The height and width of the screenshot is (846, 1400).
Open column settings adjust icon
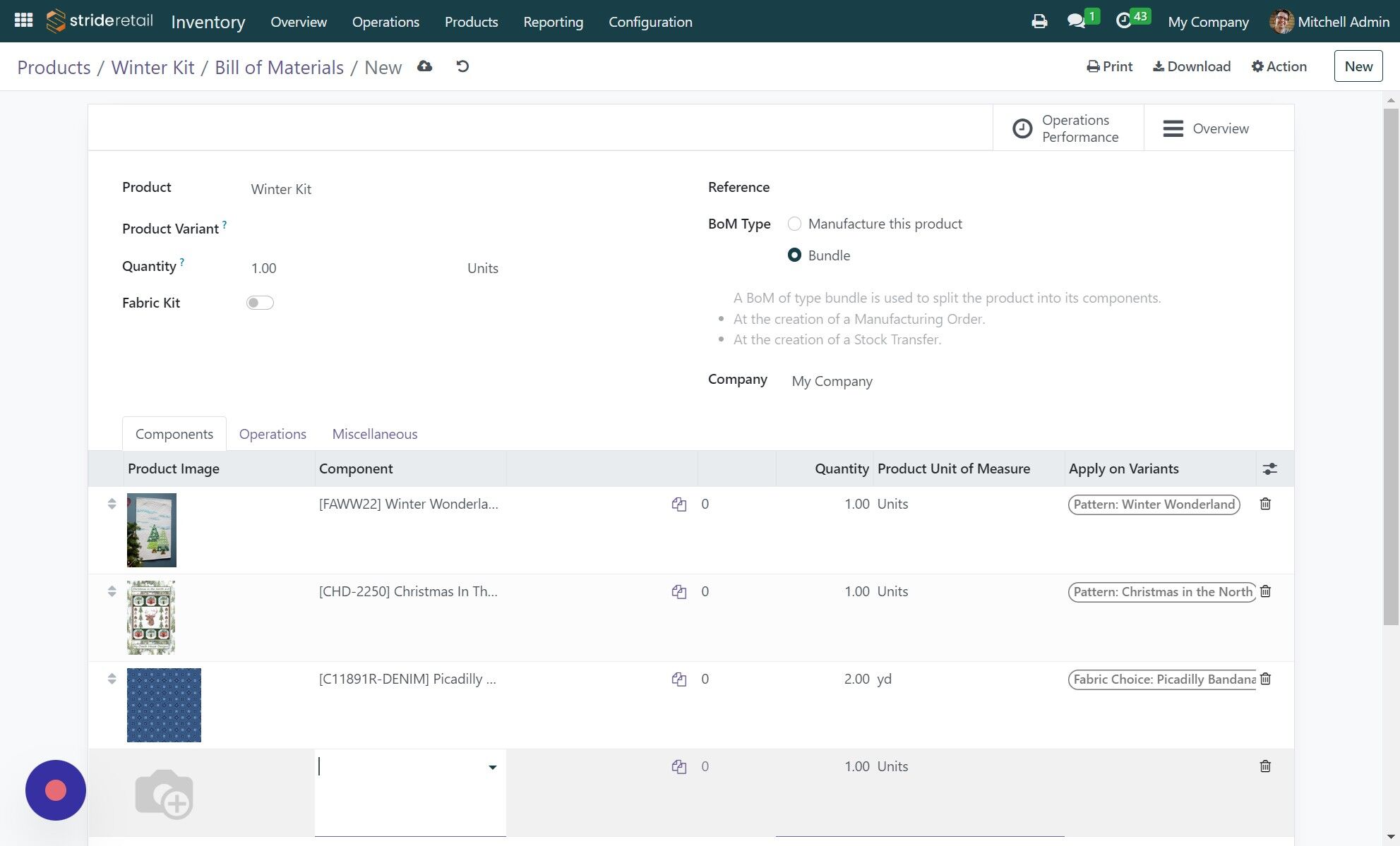coord(1269,469)
